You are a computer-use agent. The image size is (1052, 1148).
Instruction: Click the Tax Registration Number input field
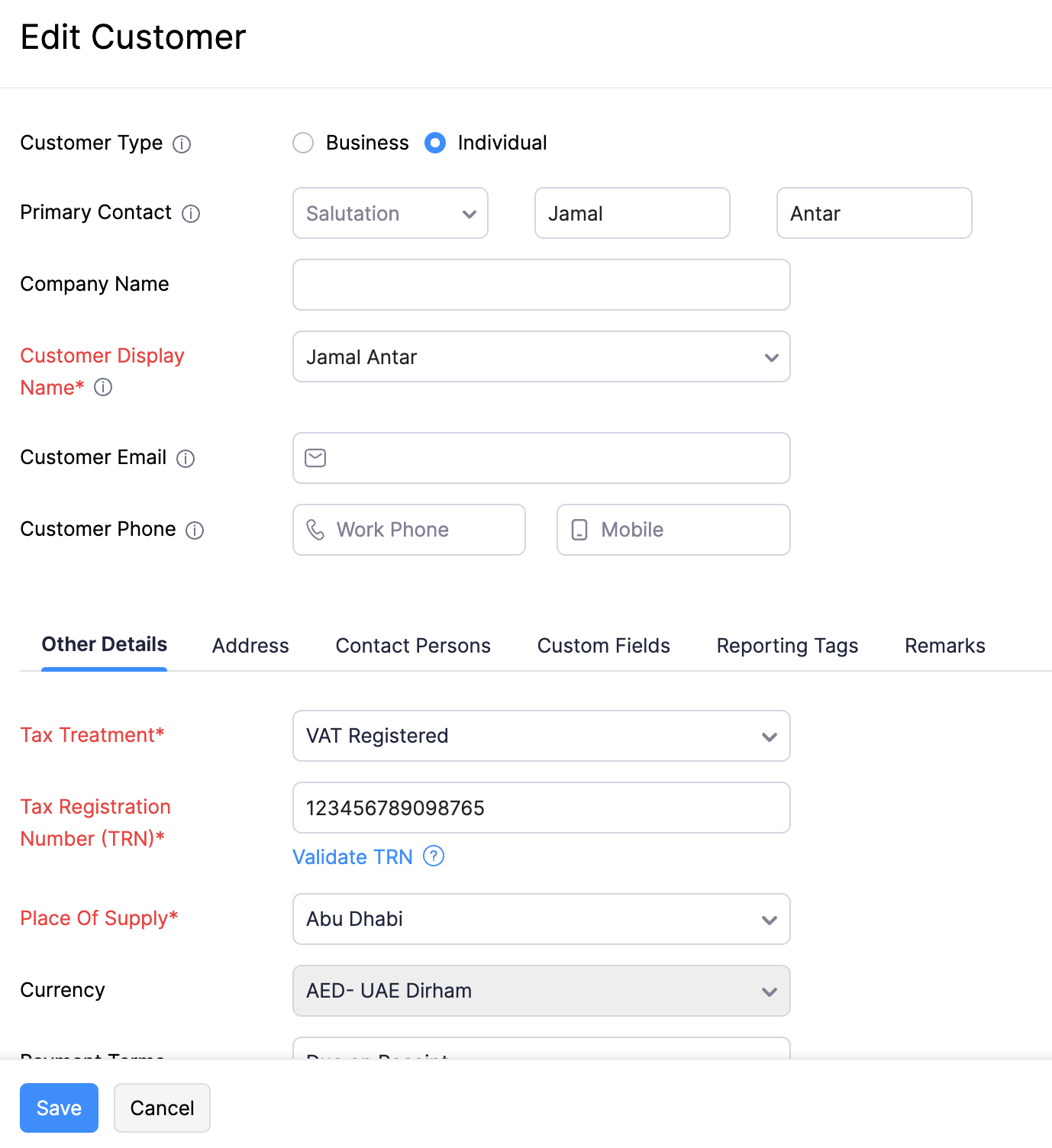tap(541, 808)
